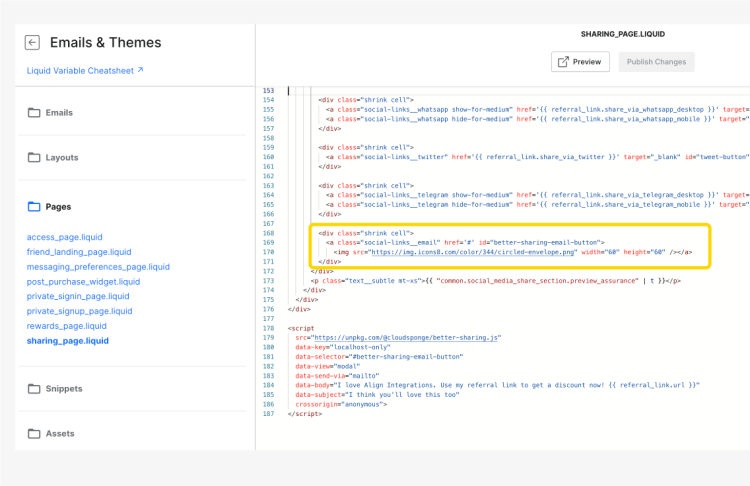Expand the Emails section

(x=59, y=113)
